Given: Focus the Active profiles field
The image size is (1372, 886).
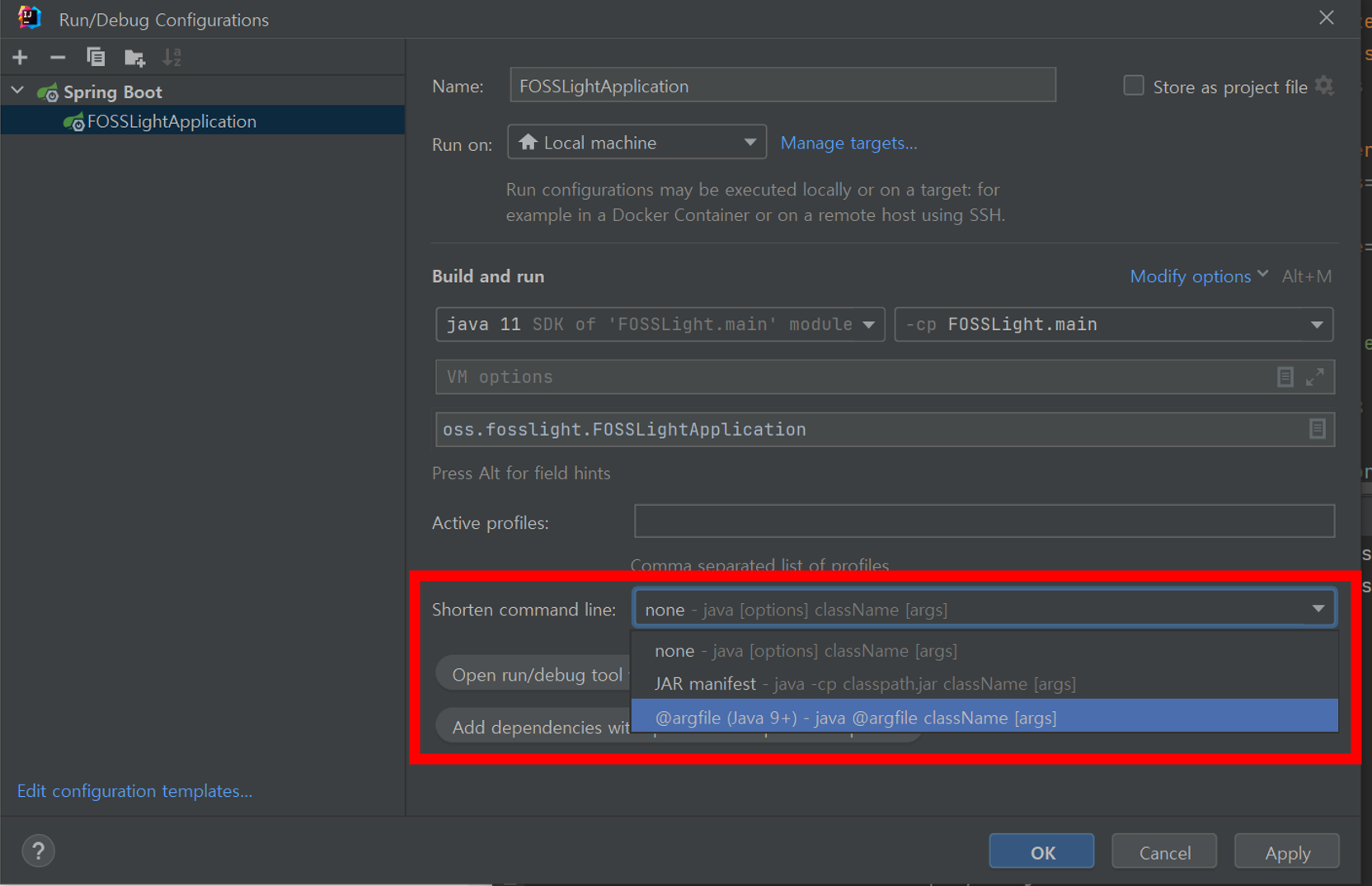Looking at the screenshot, I should pyautogui.click(x=984, y=521).
